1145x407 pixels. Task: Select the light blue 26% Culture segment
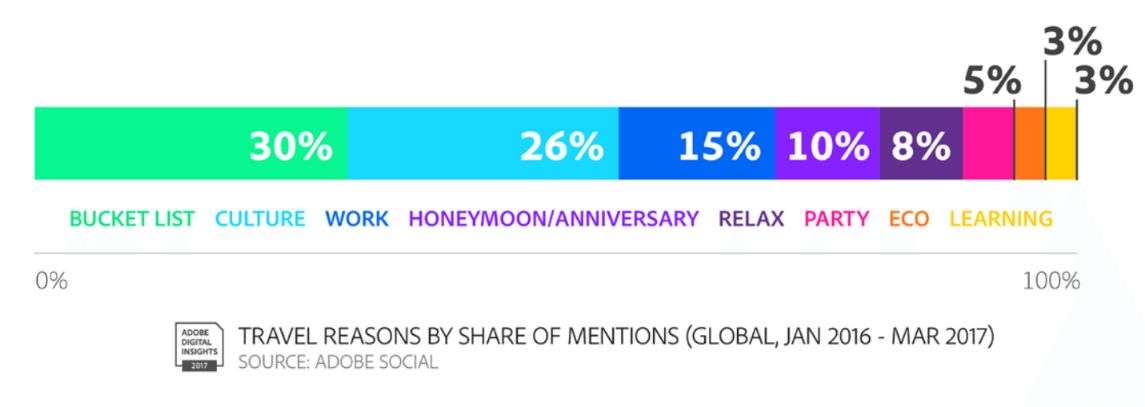coord(483,143)
